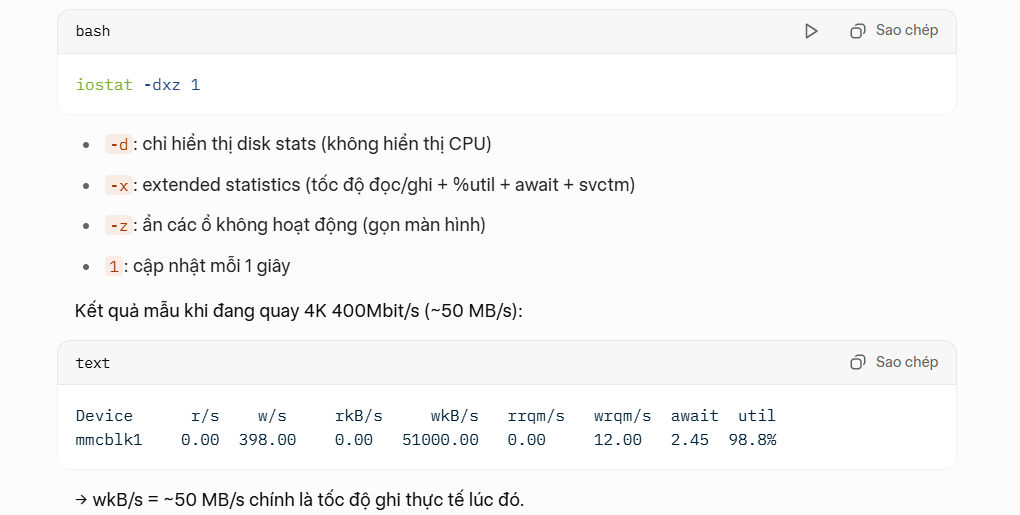Run the bash code with the play icon
This screenshot has height=515, width=1020.
click(811, 31)
